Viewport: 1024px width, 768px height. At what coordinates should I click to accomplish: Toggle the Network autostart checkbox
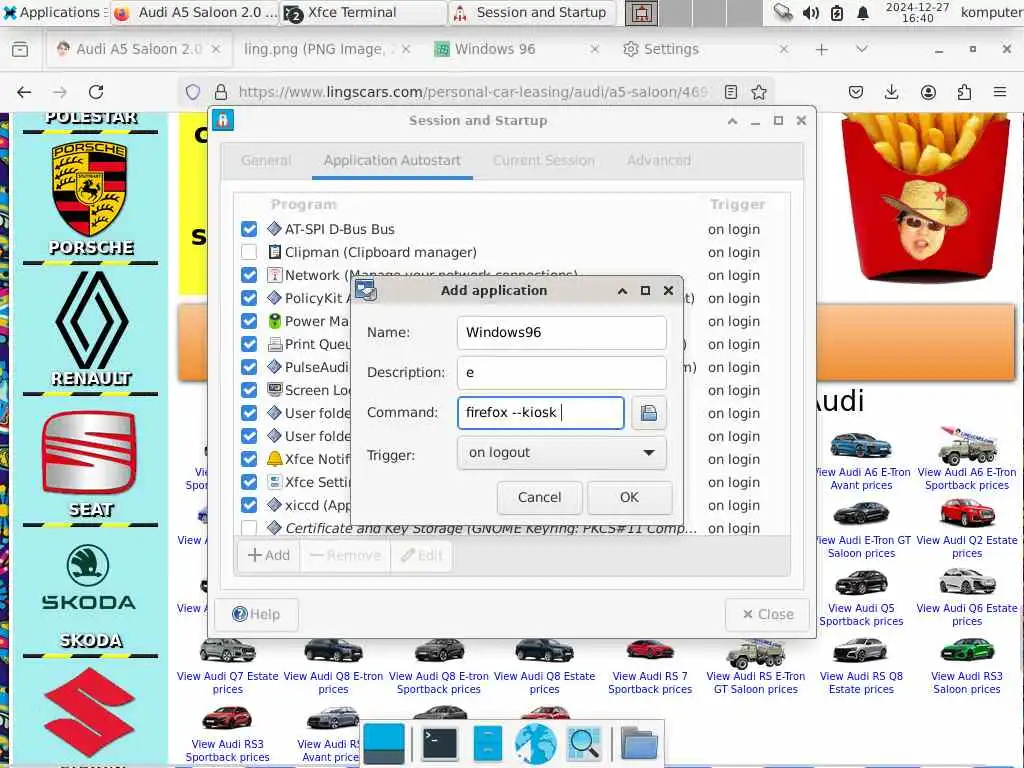coord(249,275)
